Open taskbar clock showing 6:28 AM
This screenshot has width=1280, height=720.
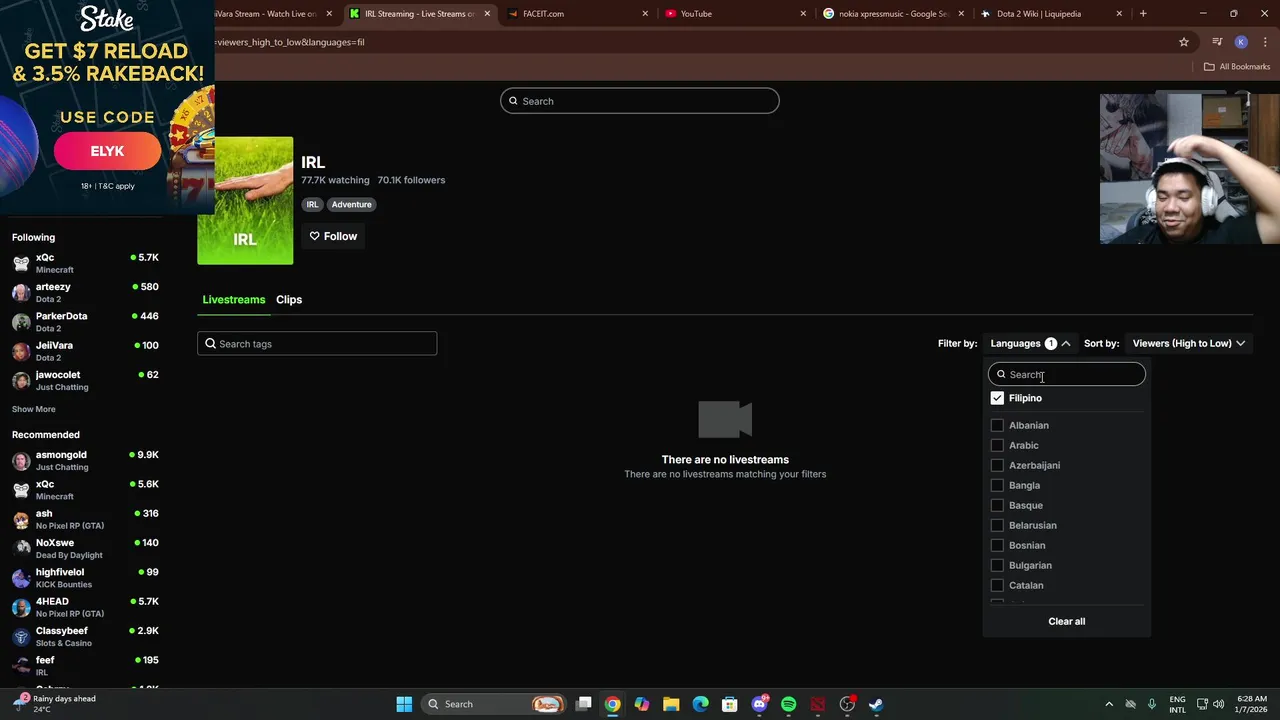click(x=1250, y=704)
